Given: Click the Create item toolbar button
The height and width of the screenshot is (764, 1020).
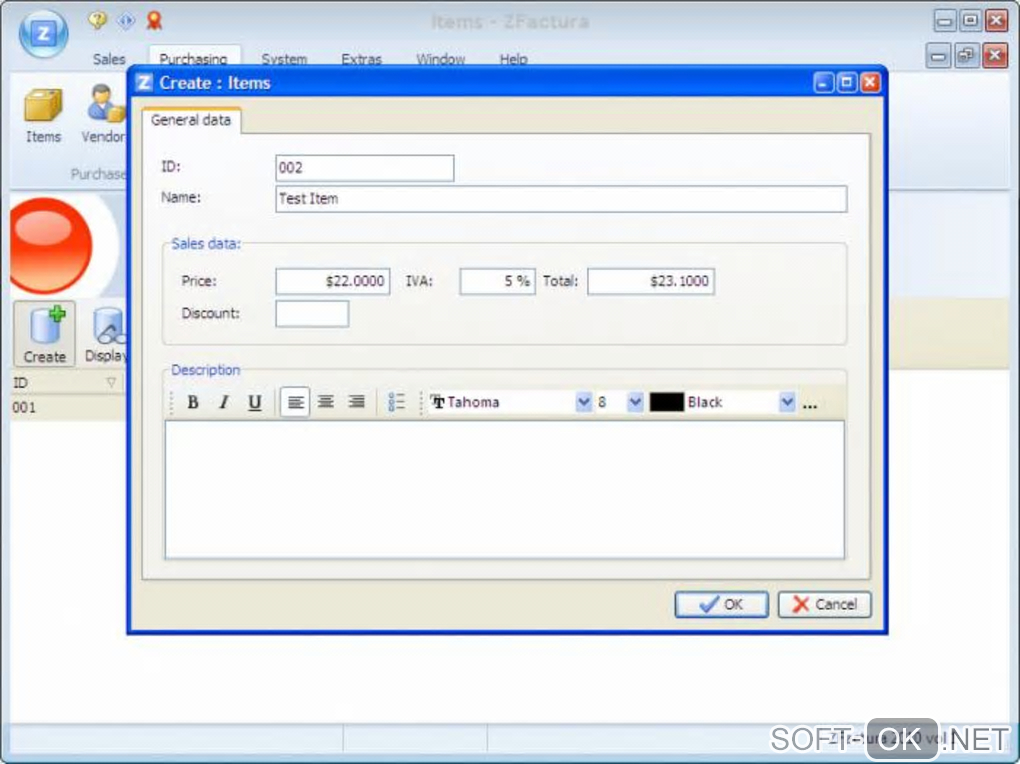Looking at the screenshot, I should click(x=45, y=334).
